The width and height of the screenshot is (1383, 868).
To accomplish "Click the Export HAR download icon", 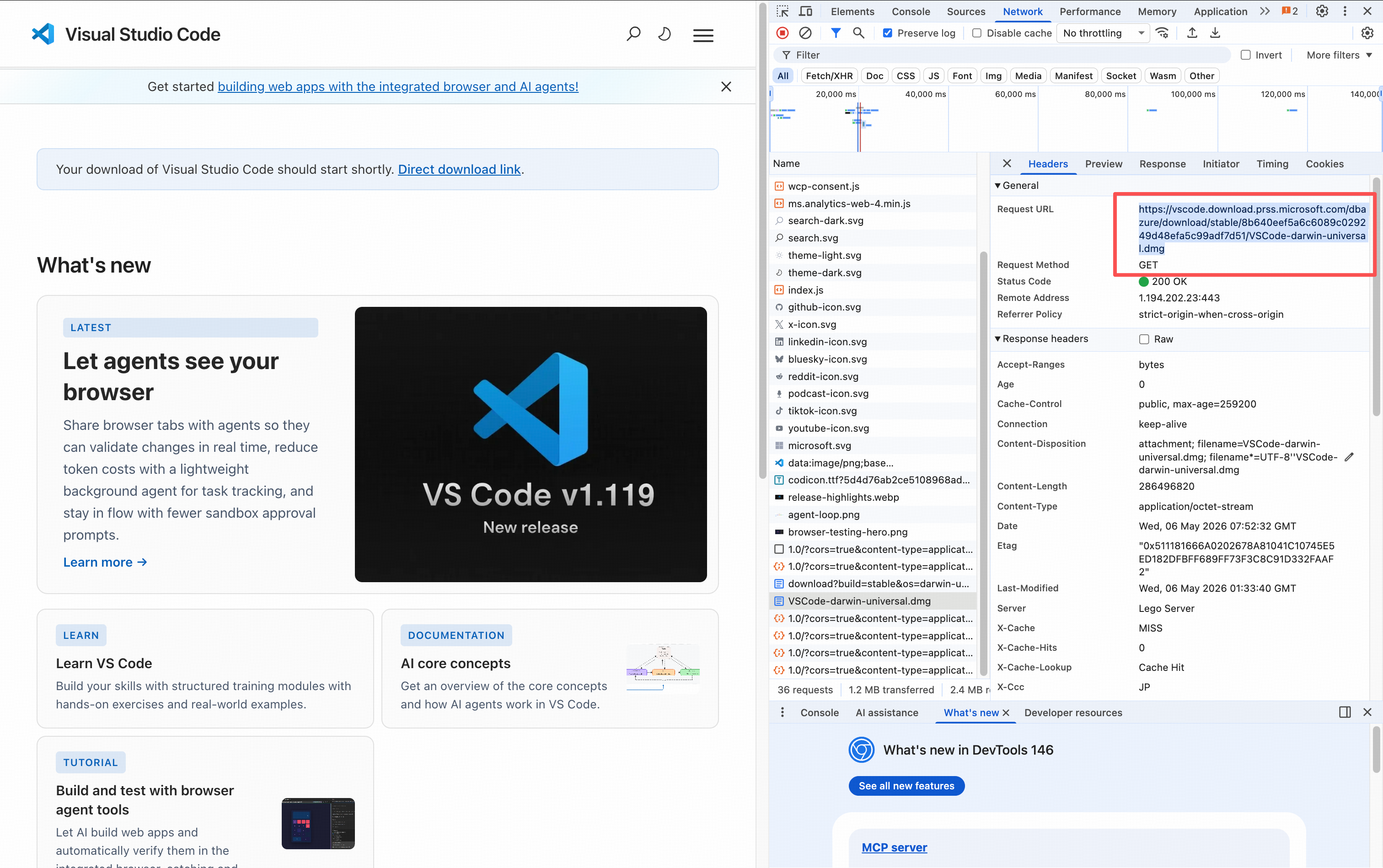I will (x=1215, y=33).
